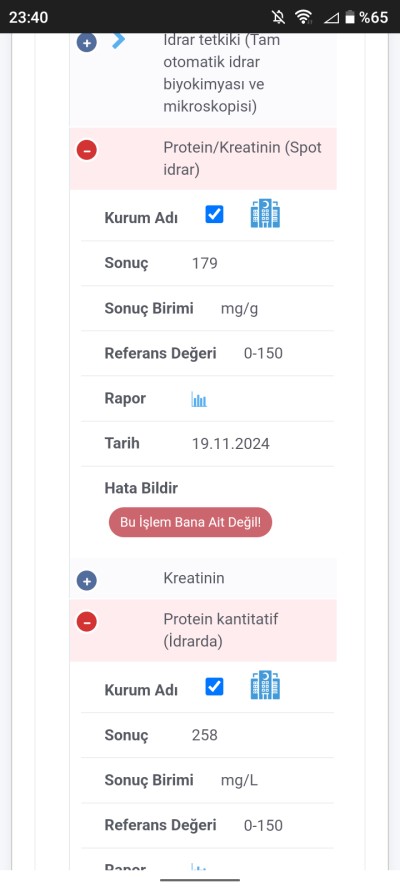The width and height of the screenshot is (400, 888).
Task: Tap the Wi-Fi icon in the status bar
Action: tap(304, 17)
